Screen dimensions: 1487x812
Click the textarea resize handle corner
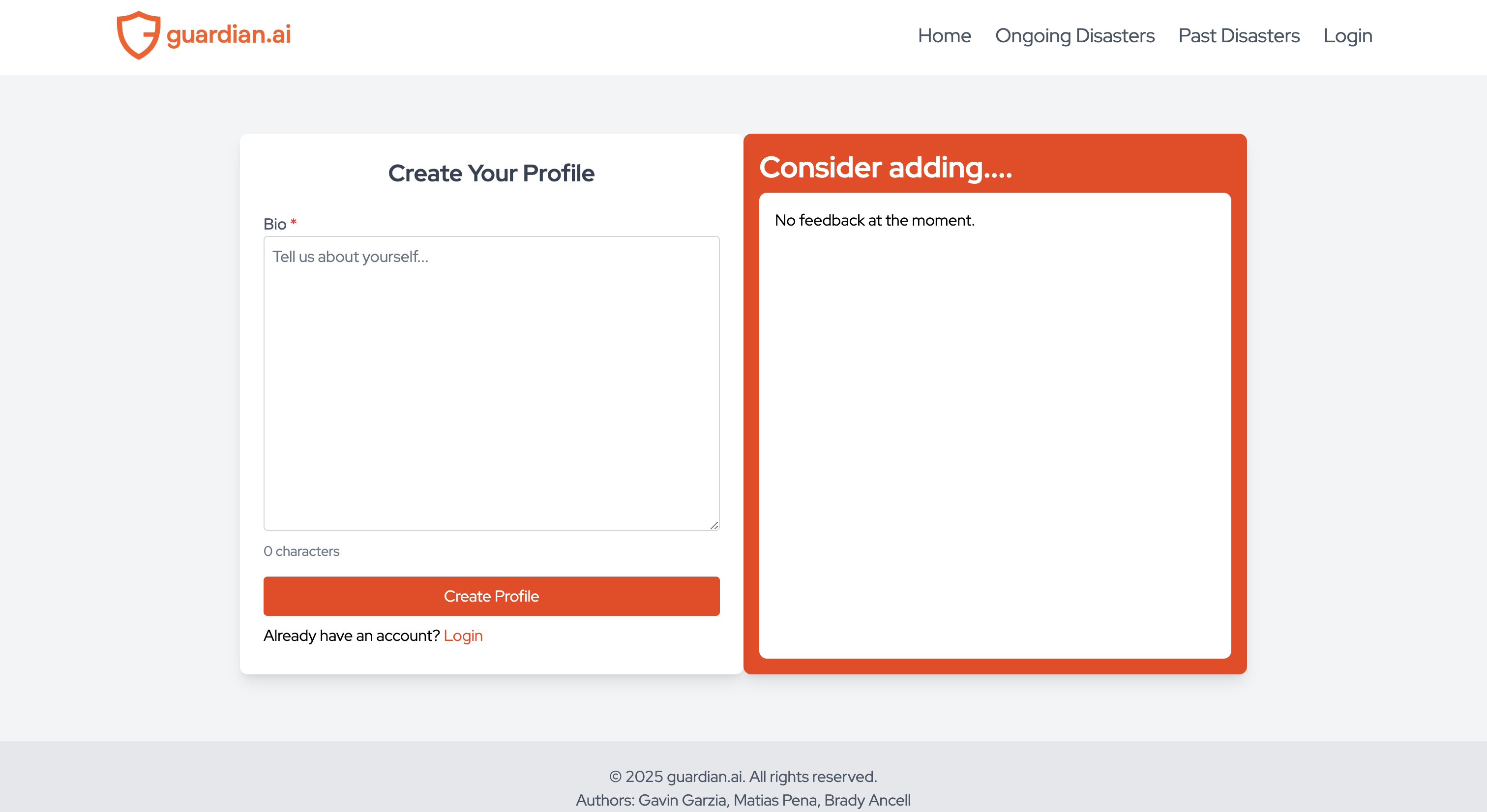click(714, 525)
